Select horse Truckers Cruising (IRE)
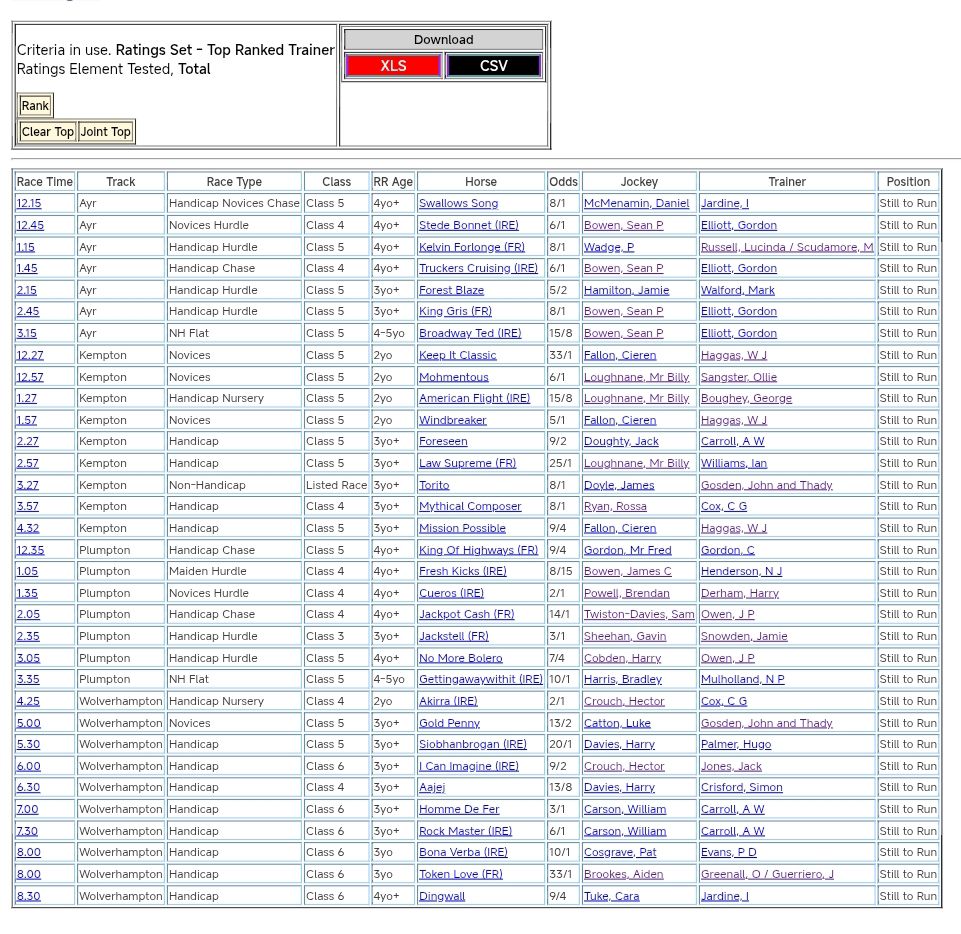This screenshot has width=961, height=934. point(478,269)
